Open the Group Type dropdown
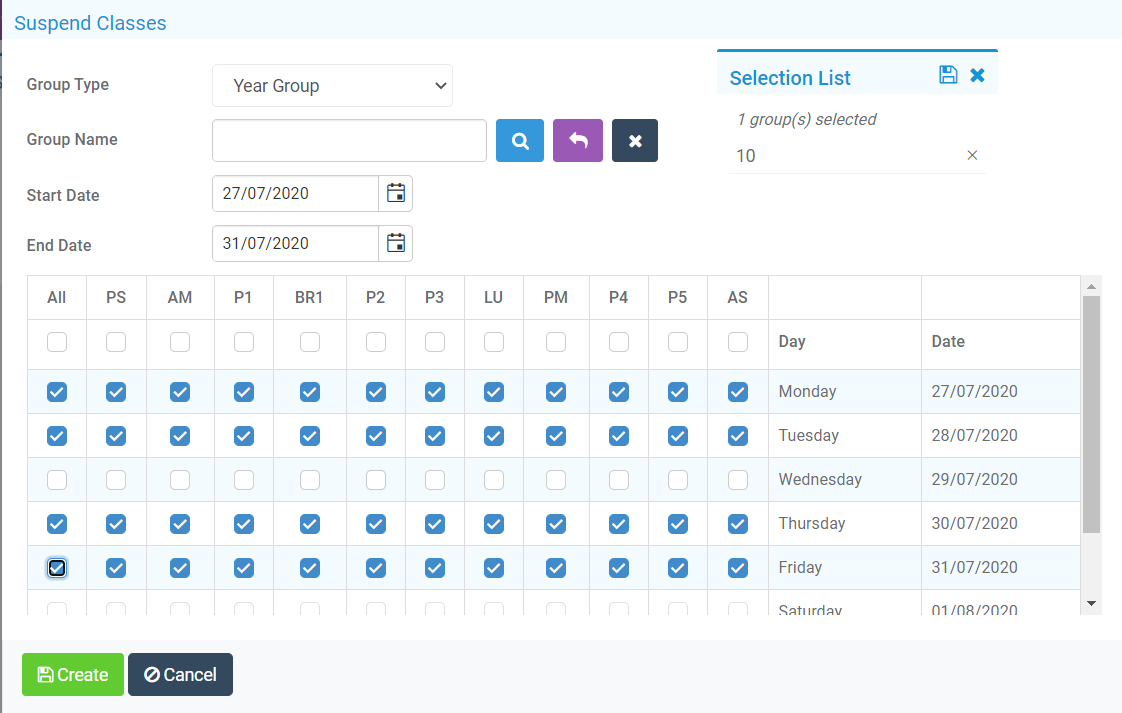1122x713 pixels. tap(332, 86)
